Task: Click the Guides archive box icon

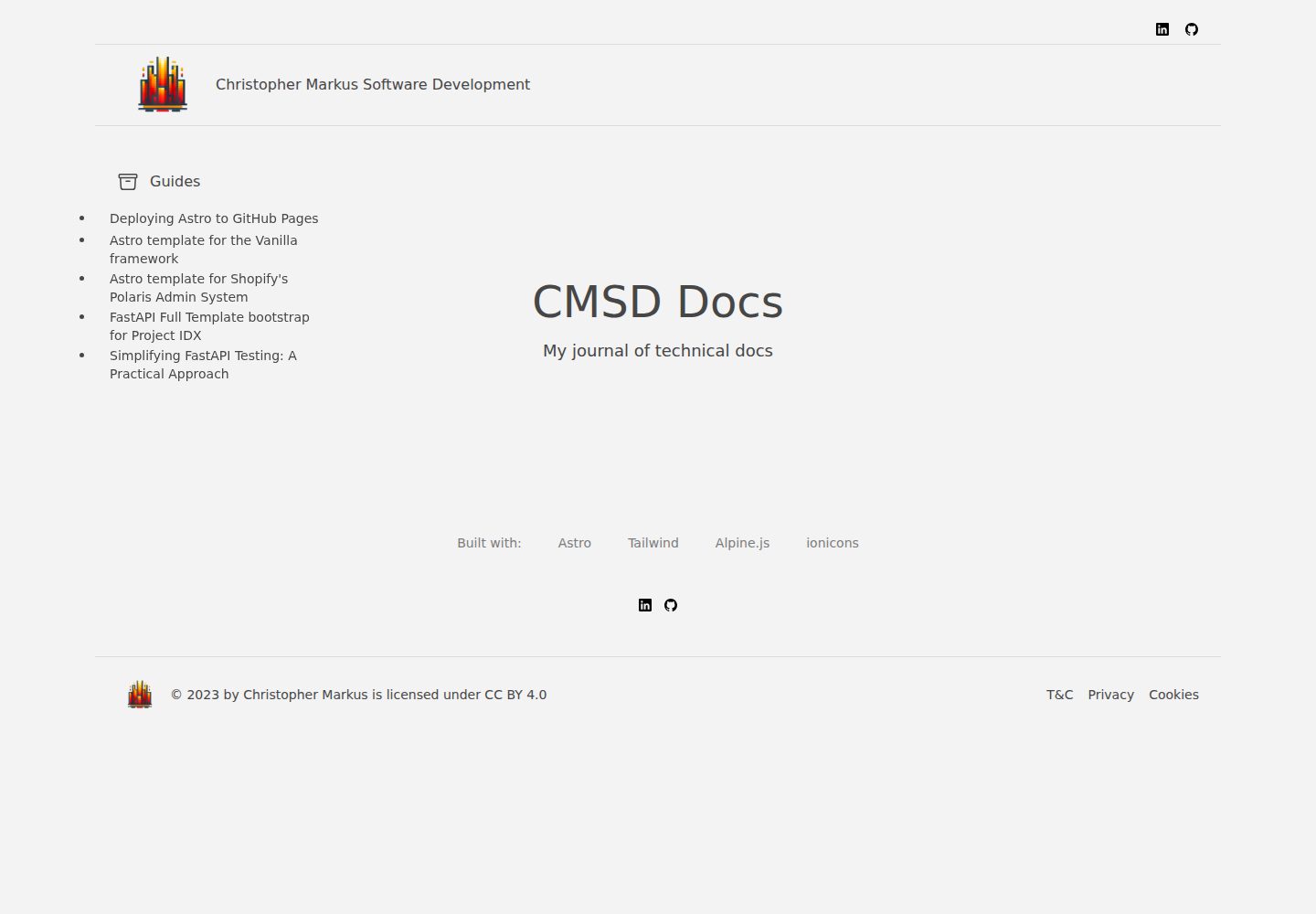Action: pos(128,182)
